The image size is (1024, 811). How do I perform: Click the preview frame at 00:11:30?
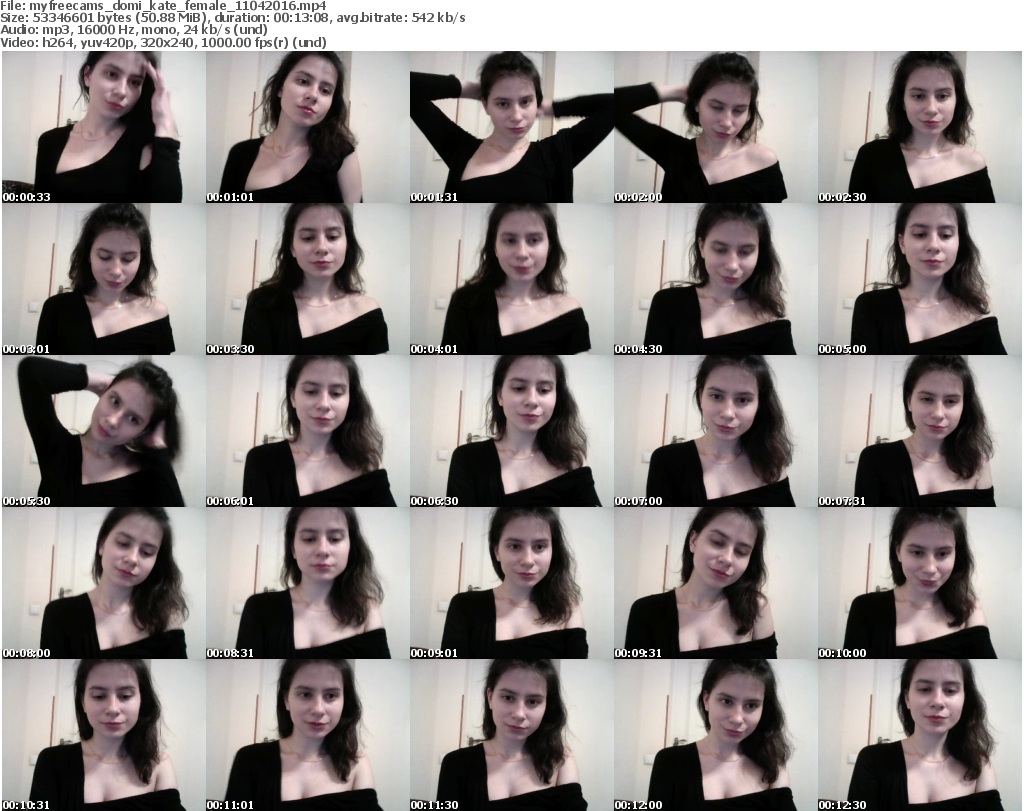[511, 735]
